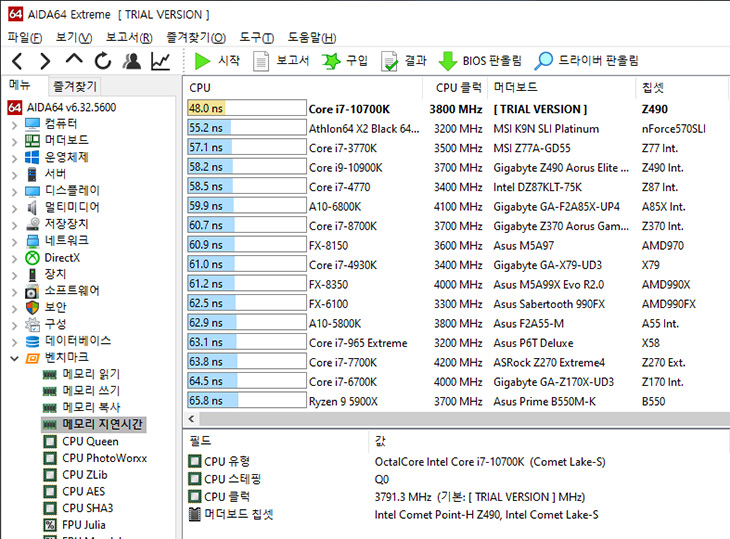The width and height of the screenshot is (730, 539).
Task: Click the forward navigation arrow
Action: pos(45,61)
